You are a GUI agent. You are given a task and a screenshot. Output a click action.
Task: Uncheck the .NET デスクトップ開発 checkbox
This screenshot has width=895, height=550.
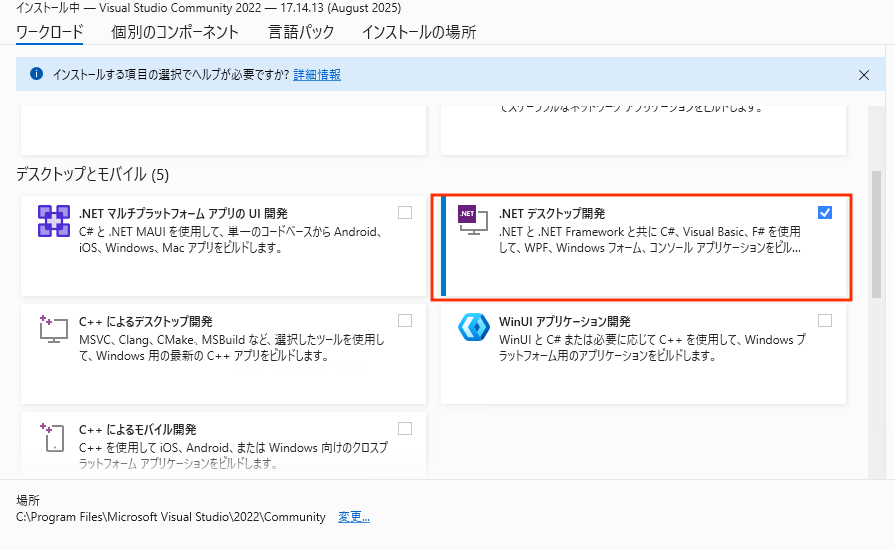824,213
